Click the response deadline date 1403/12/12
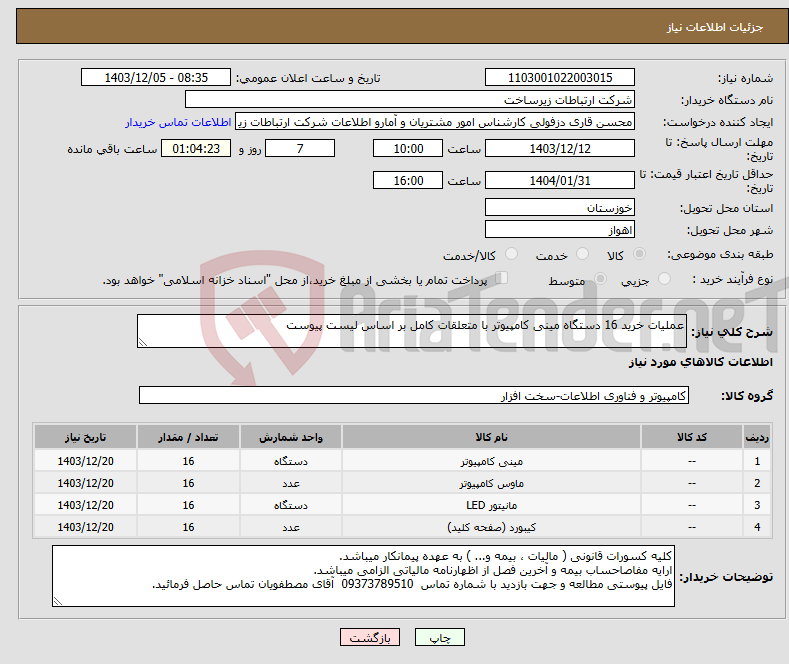This screenshot has width=789, height=664. pos(560,148)
